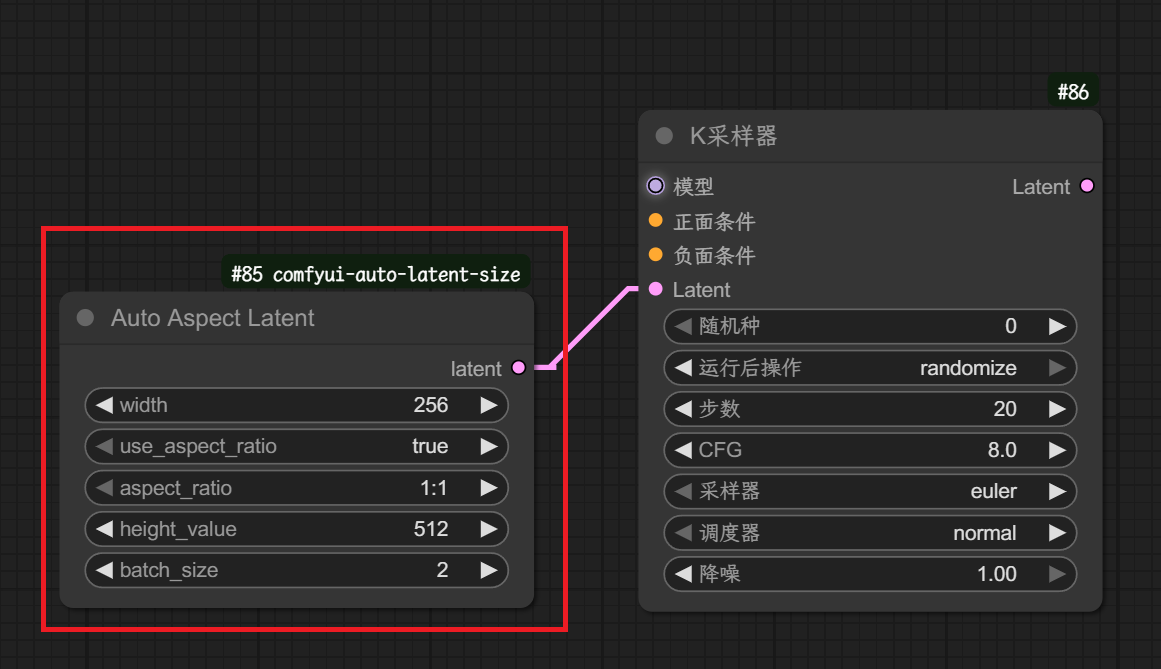The image size is (1161, 669).
Task: Decrease 降噪 denoise with left arrow
Action: click(683, 574)
